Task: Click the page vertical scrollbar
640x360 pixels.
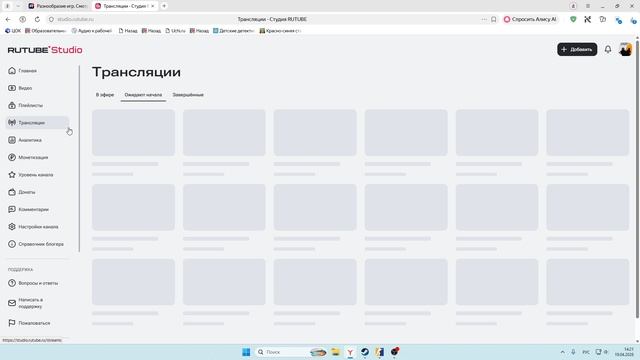Action: pos(637,180)
